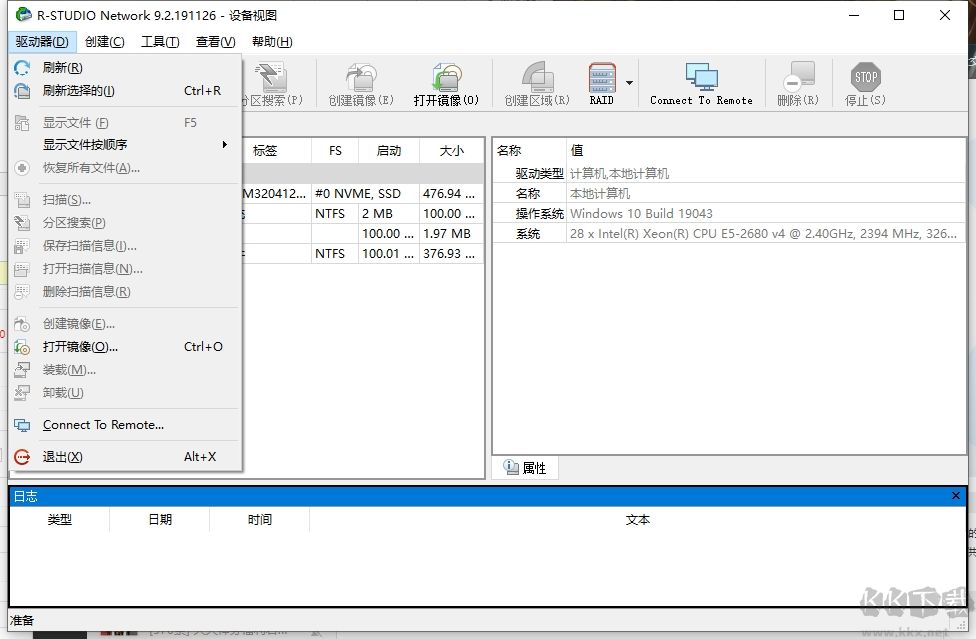Click the 准备 status bar text
This screenshot has height=639, width=976.
[x=22, y=620]
